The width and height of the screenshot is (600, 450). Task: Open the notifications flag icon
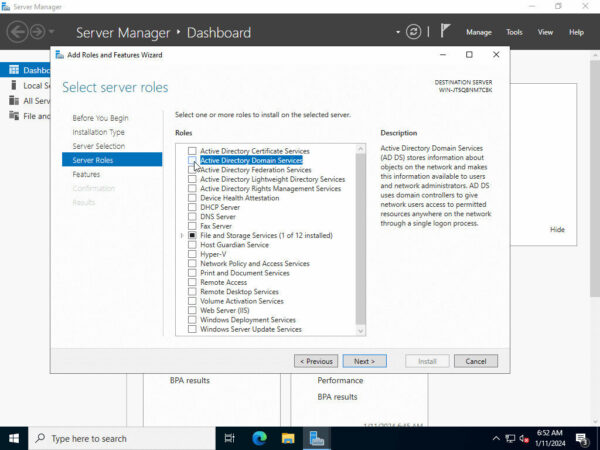pyautogui.click(x=445, y=32)
